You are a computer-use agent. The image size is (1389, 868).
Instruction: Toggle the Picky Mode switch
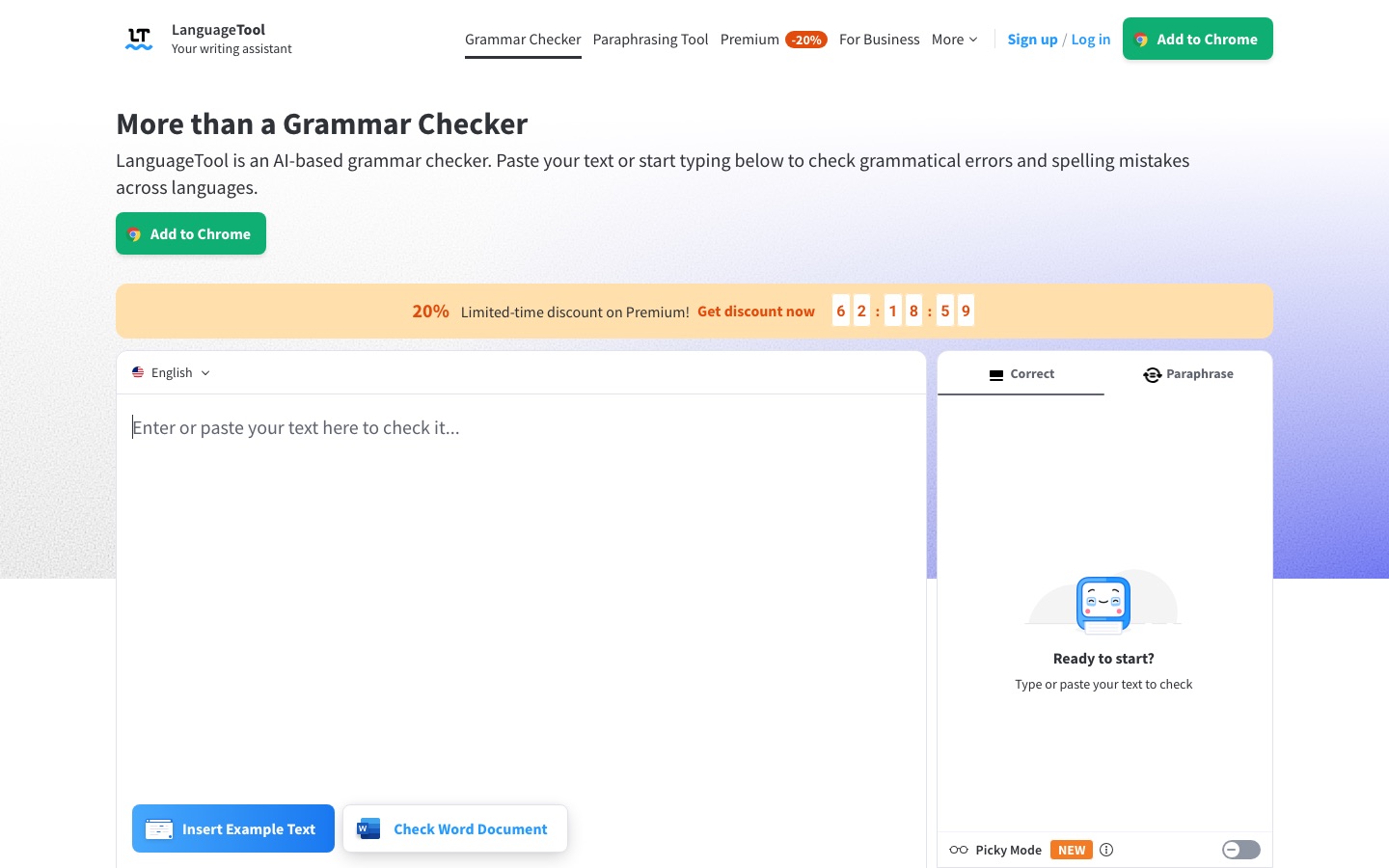coord(1240,850)
